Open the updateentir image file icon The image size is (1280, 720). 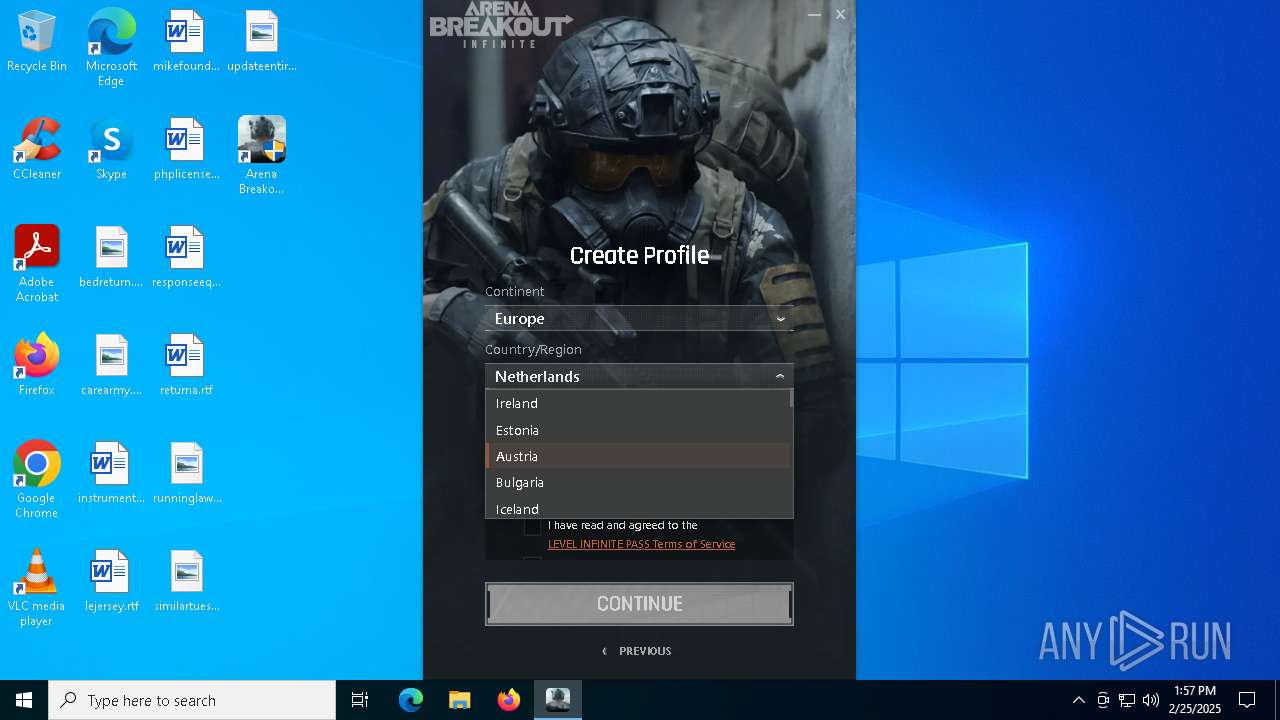[261, 41]
